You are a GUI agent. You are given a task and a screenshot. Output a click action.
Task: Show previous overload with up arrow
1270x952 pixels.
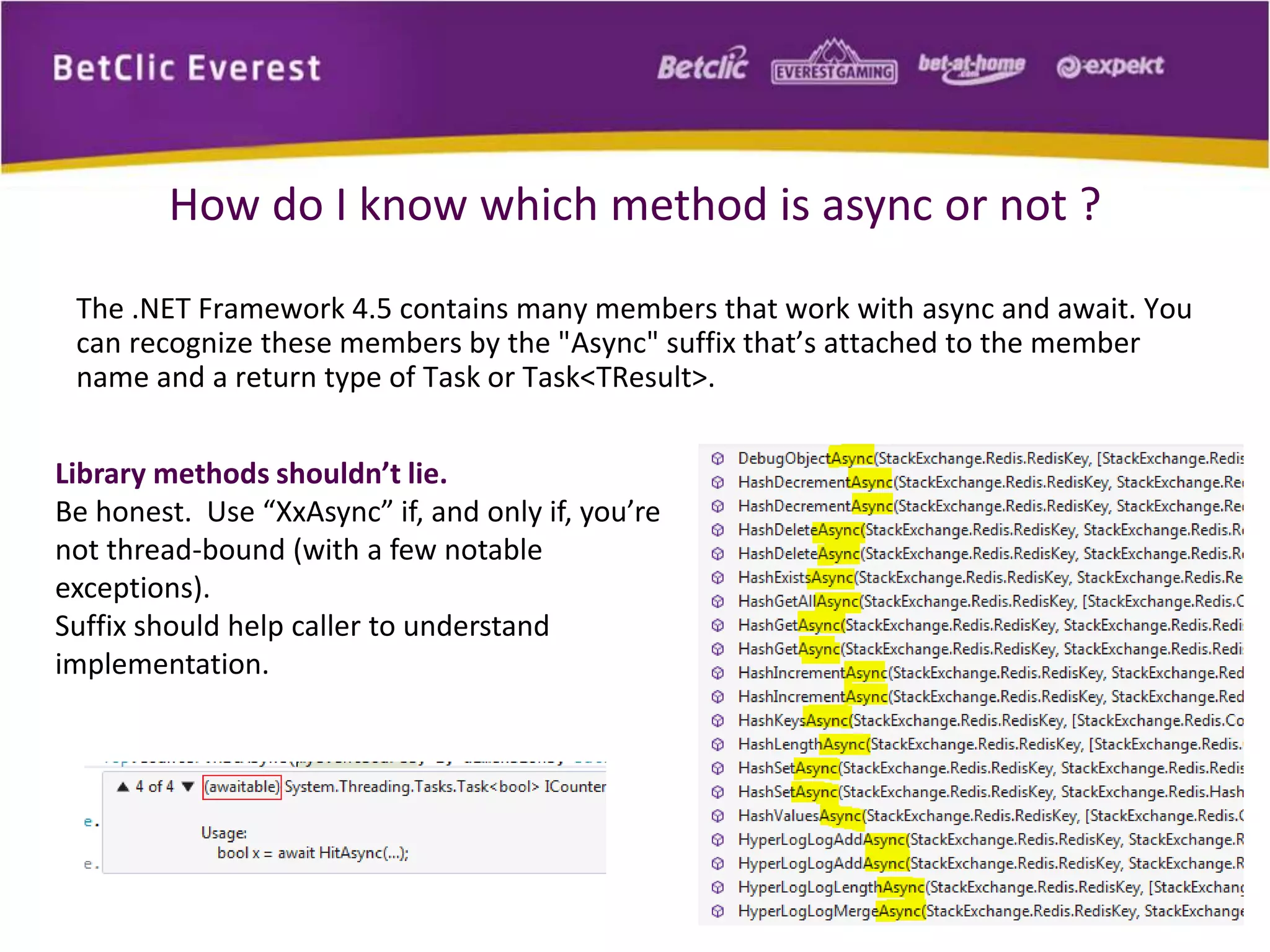(x=123, y=787)
